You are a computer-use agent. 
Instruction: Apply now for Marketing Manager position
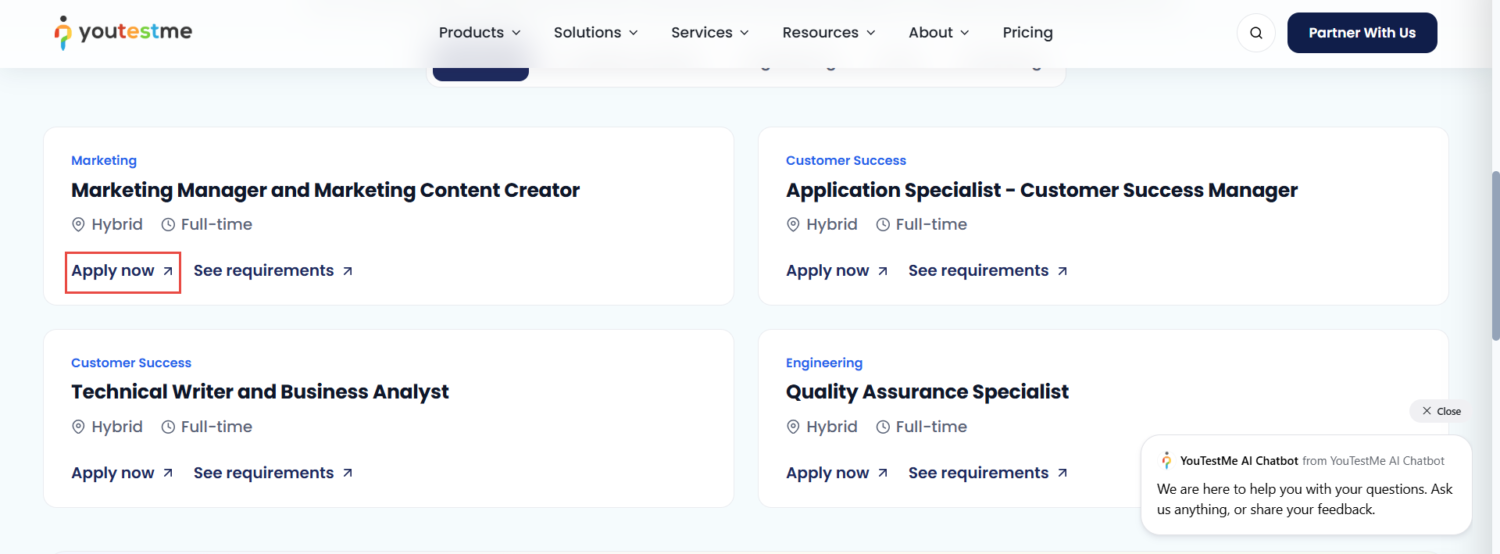[123, 271]
